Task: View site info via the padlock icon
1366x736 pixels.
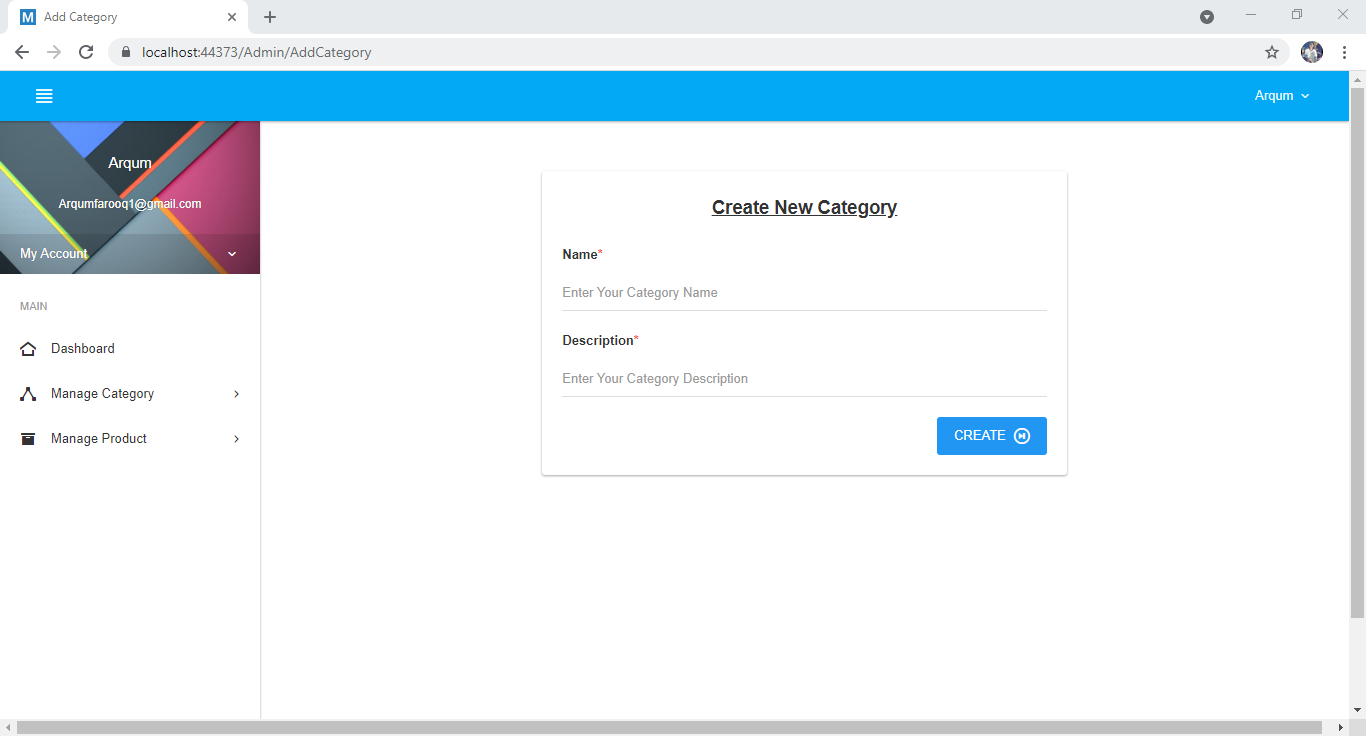Action: [x=126, y=52]
